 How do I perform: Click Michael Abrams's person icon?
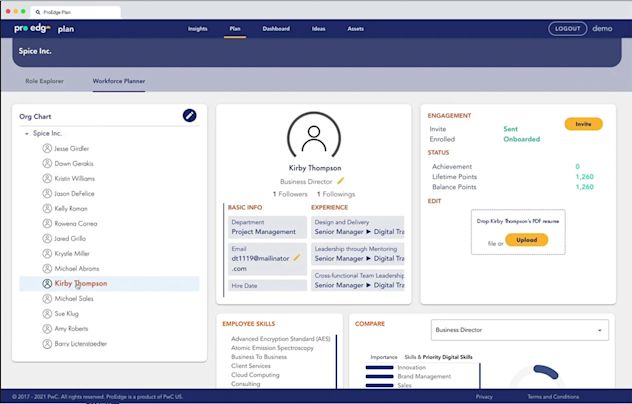tap(47, 269)
